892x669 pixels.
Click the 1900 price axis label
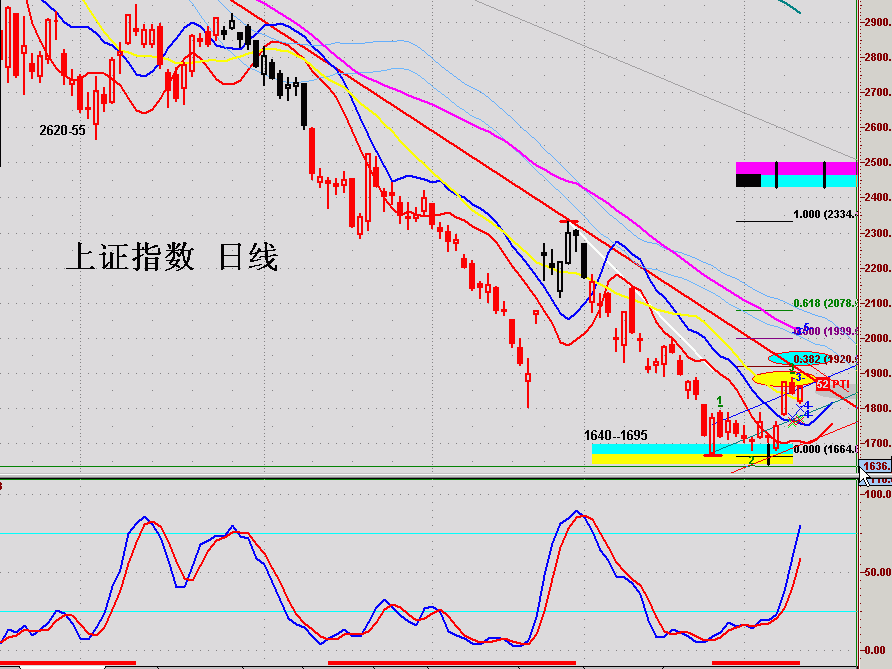coord(877,374)
